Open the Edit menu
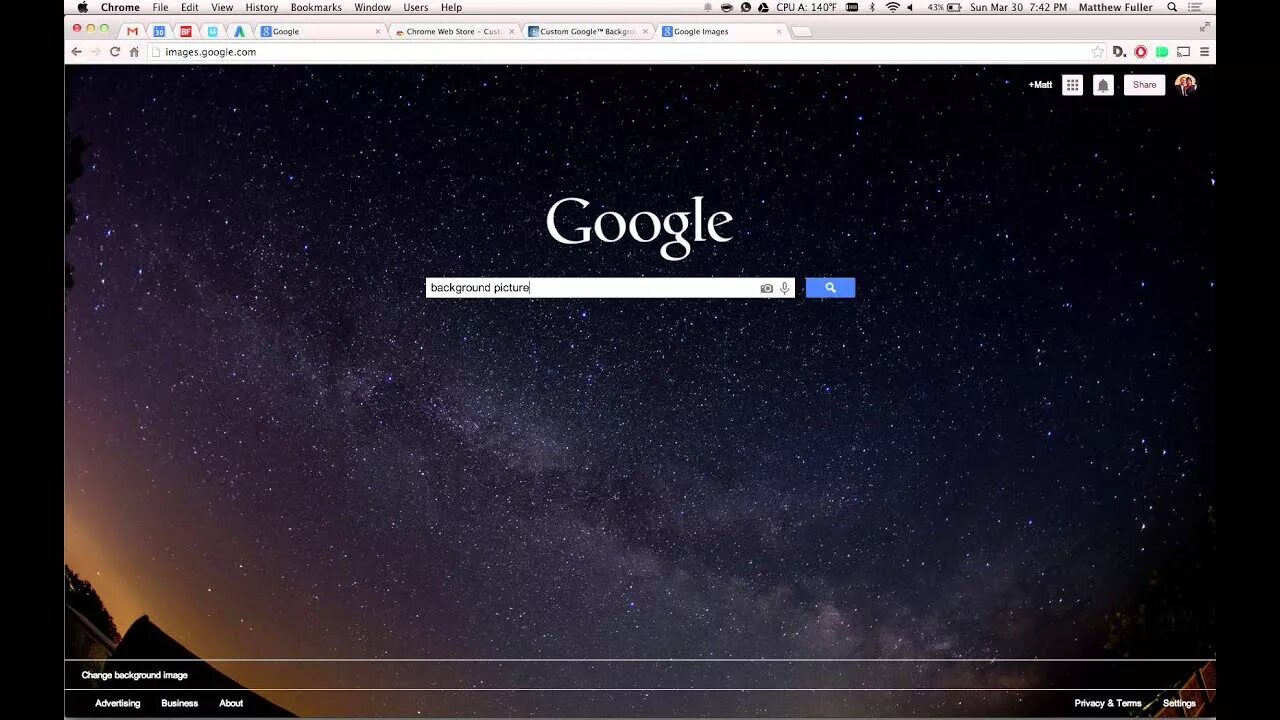The height and width of the screenshot is (720, 1280). pyautogui.click(x=190, y=7)
